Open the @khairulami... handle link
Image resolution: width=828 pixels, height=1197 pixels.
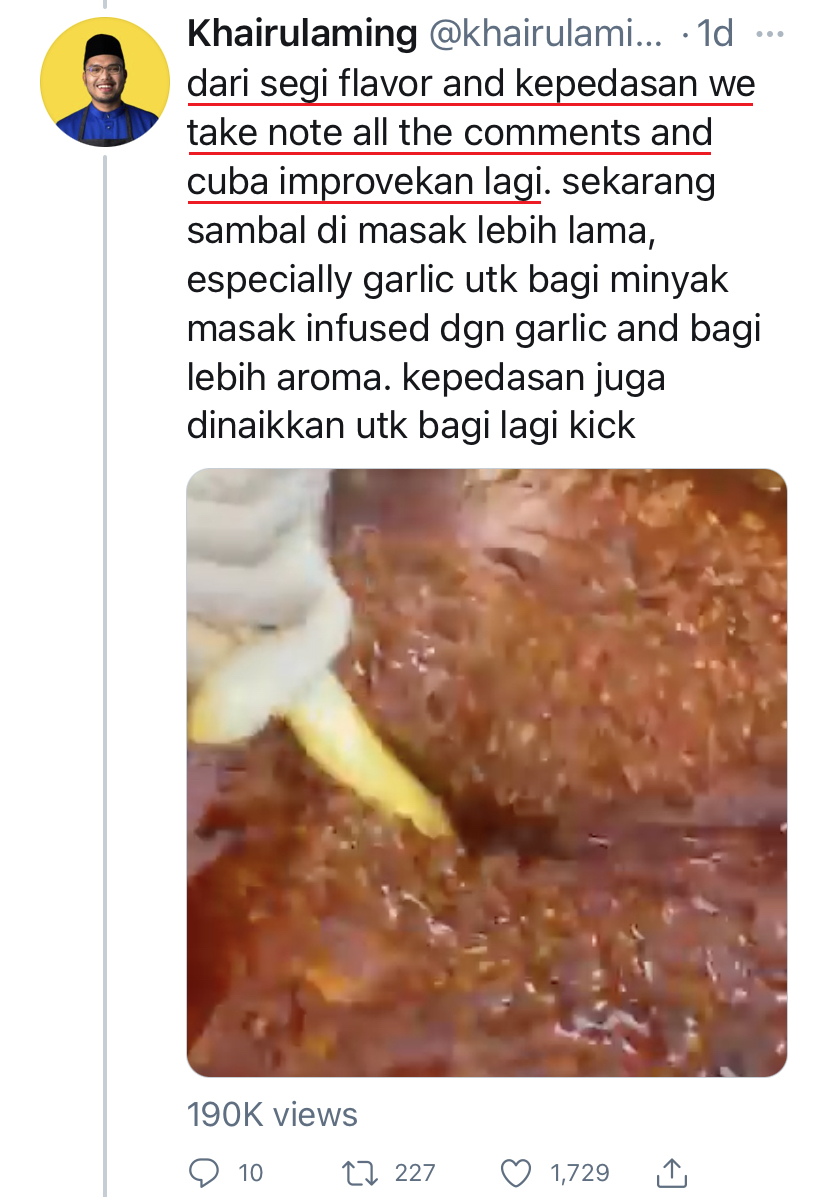(546, 34)
